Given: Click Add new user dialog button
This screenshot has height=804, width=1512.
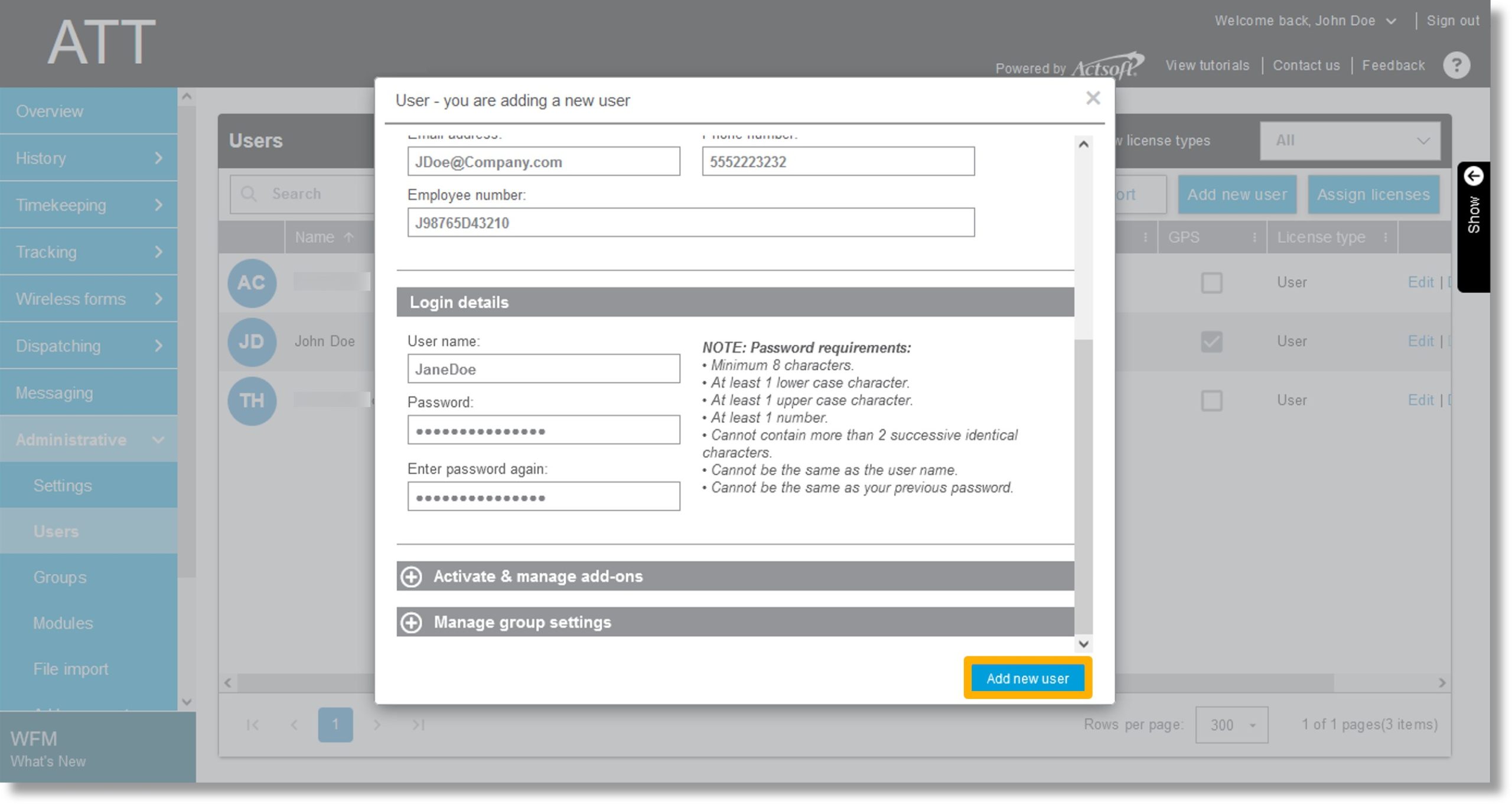Looking at the screenshot, I should pos(1028,678).
